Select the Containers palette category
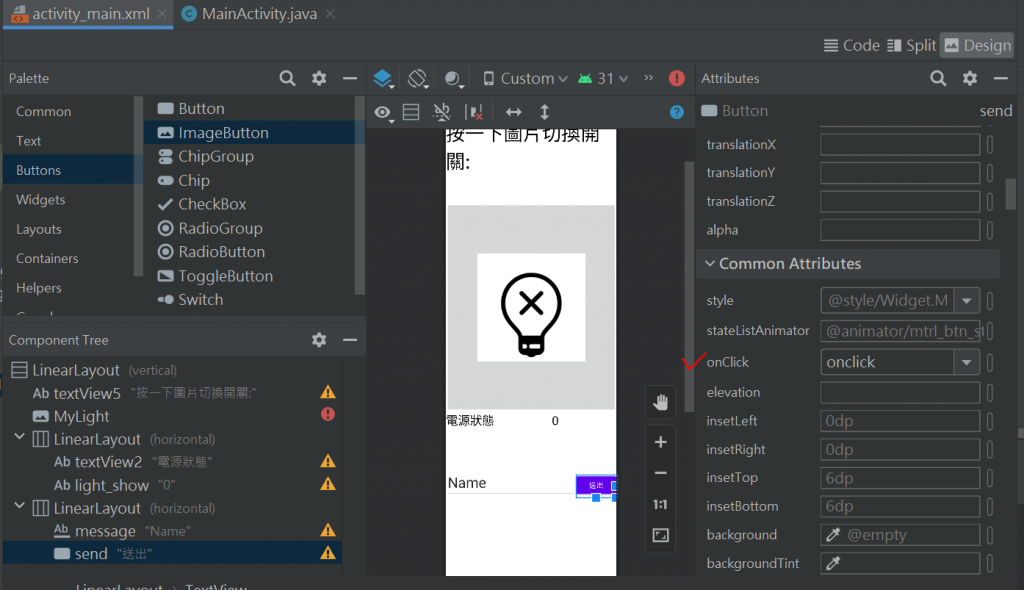Viewport: 1024px width, 590px height. pos(47,259)
